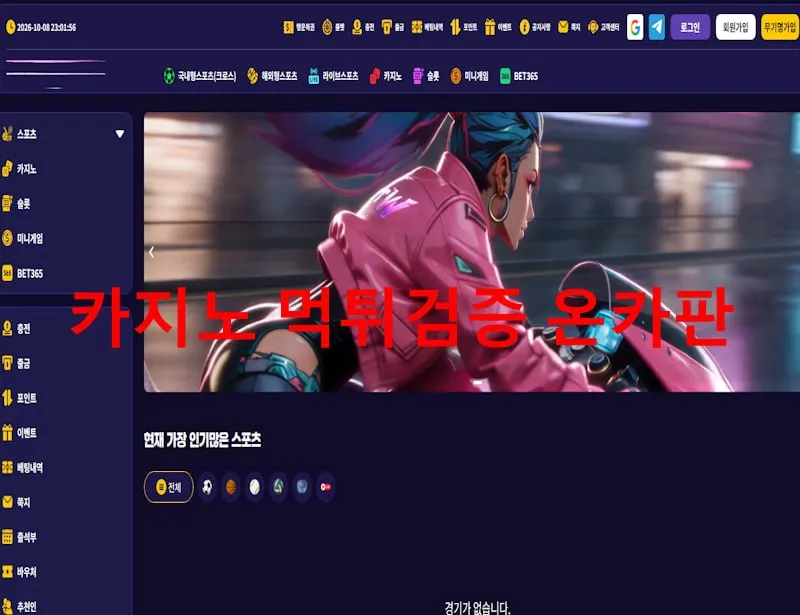Open 고객센터 customer center in the top bar
This screenshot has height=615, width=800.
604,27
